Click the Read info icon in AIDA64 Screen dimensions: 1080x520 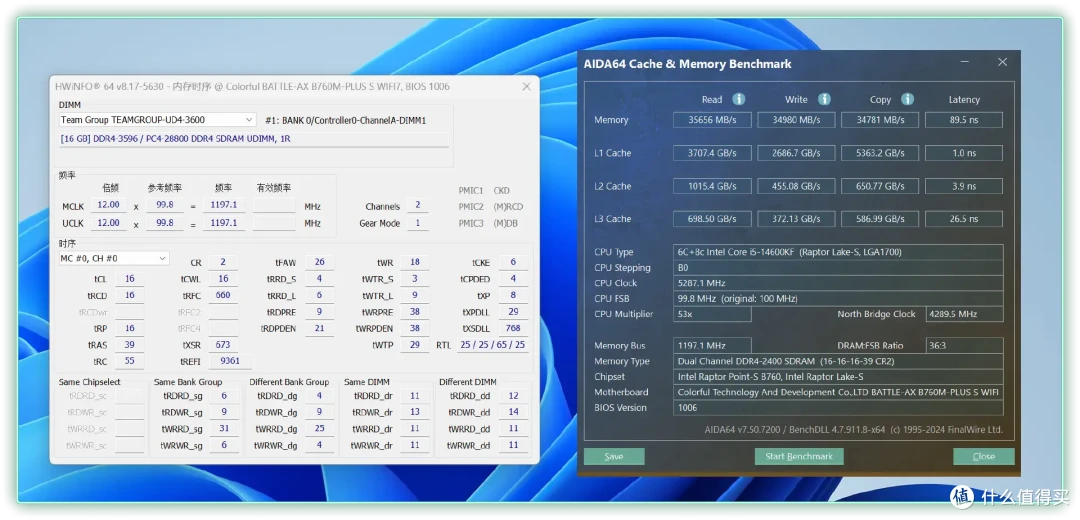point(738,99)
